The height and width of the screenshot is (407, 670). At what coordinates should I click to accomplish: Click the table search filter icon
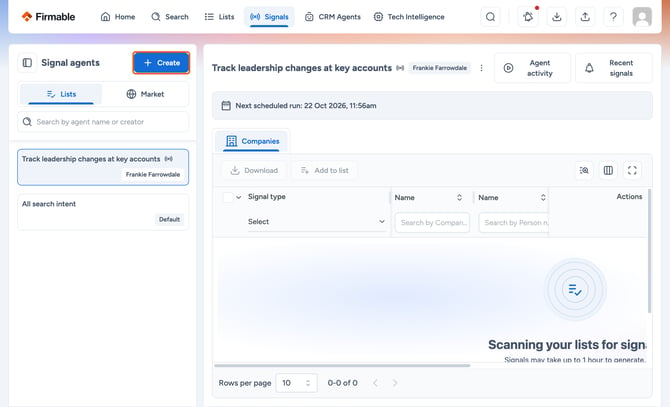[584, 170]
